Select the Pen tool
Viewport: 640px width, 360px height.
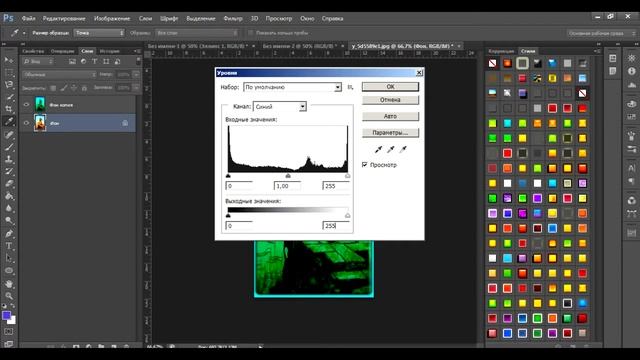point(9,233)
